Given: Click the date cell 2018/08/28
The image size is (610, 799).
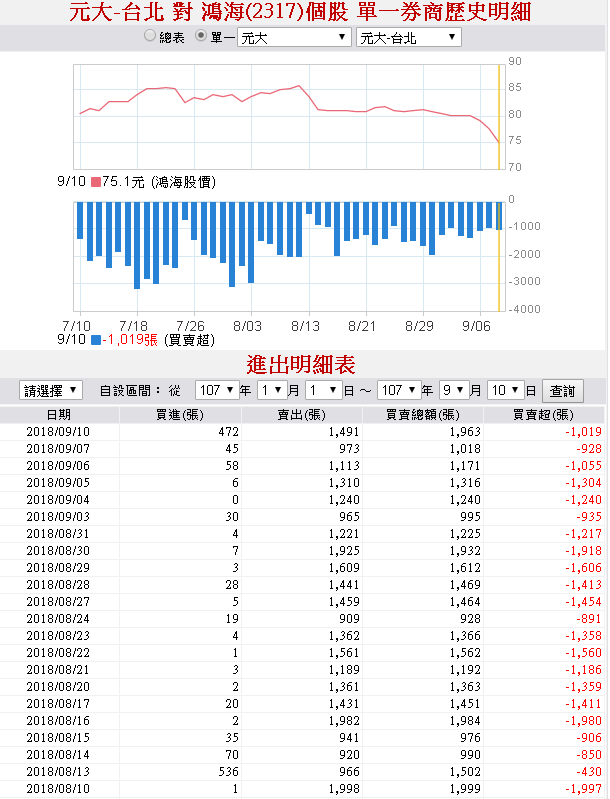Looking at the screenshot, I should point(58,584).
